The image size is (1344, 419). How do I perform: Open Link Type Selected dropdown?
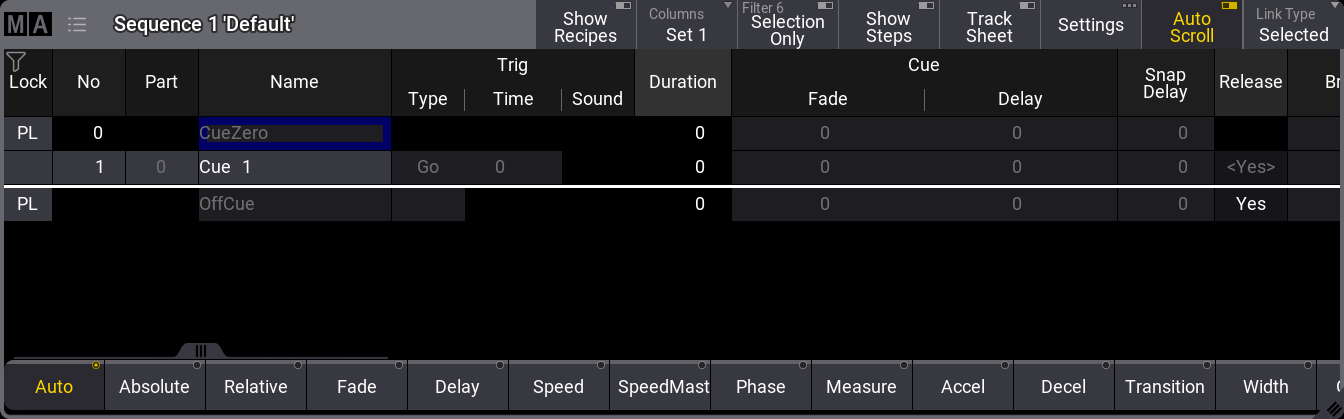point(1292,26)
